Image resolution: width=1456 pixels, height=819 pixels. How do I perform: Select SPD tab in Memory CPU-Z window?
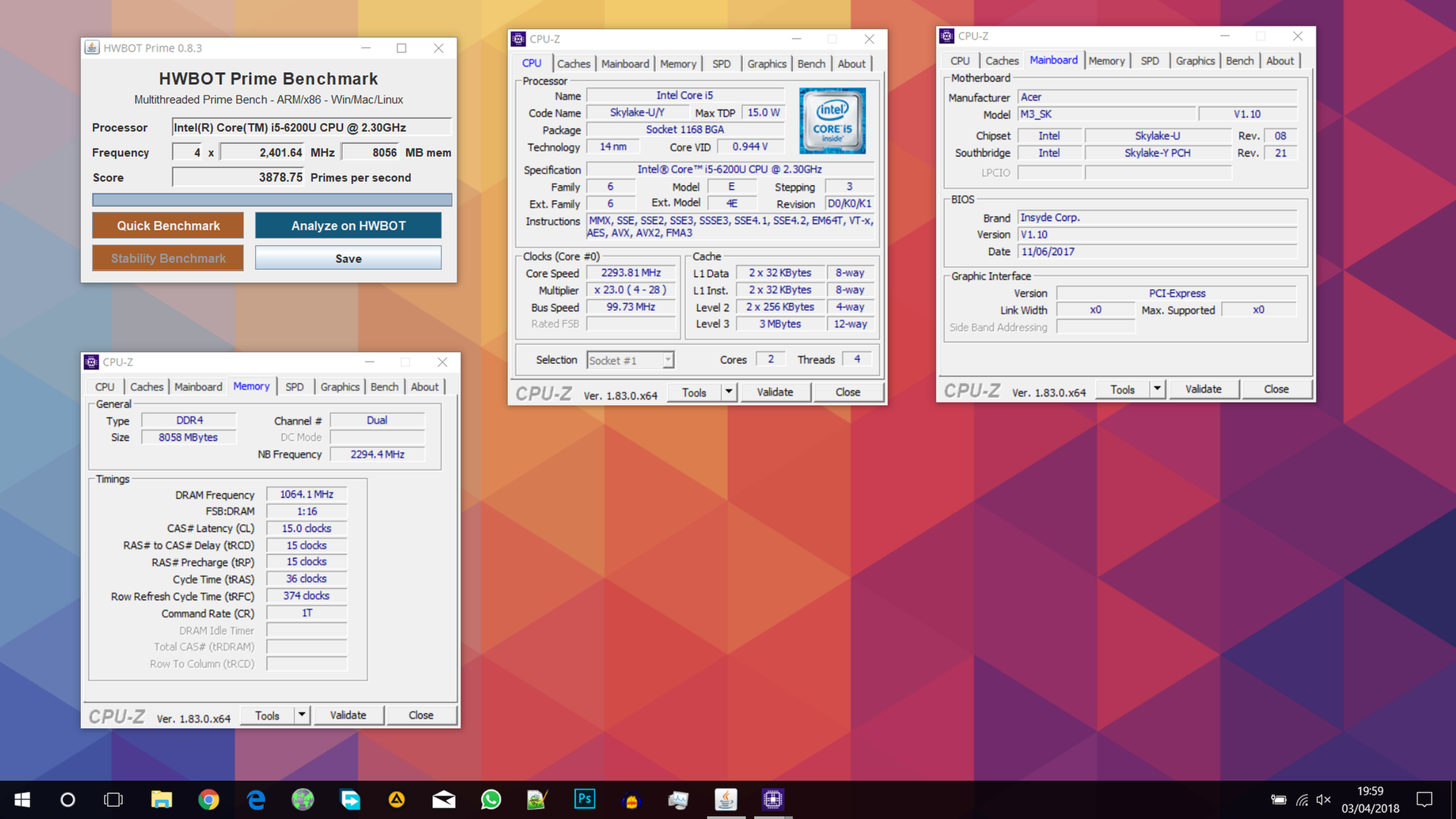coord(294,387)
